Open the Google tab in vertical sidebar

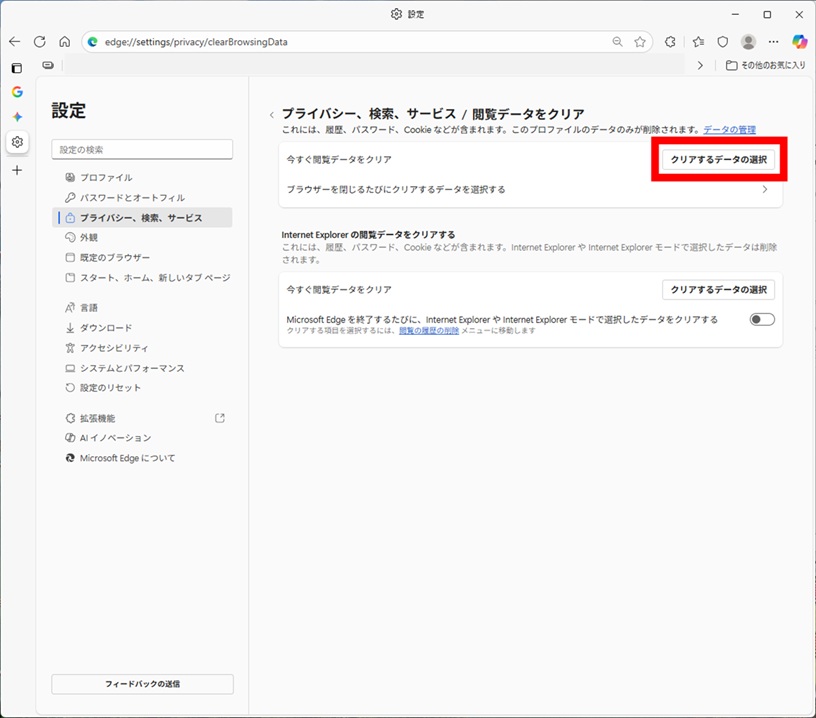(17, 92)
